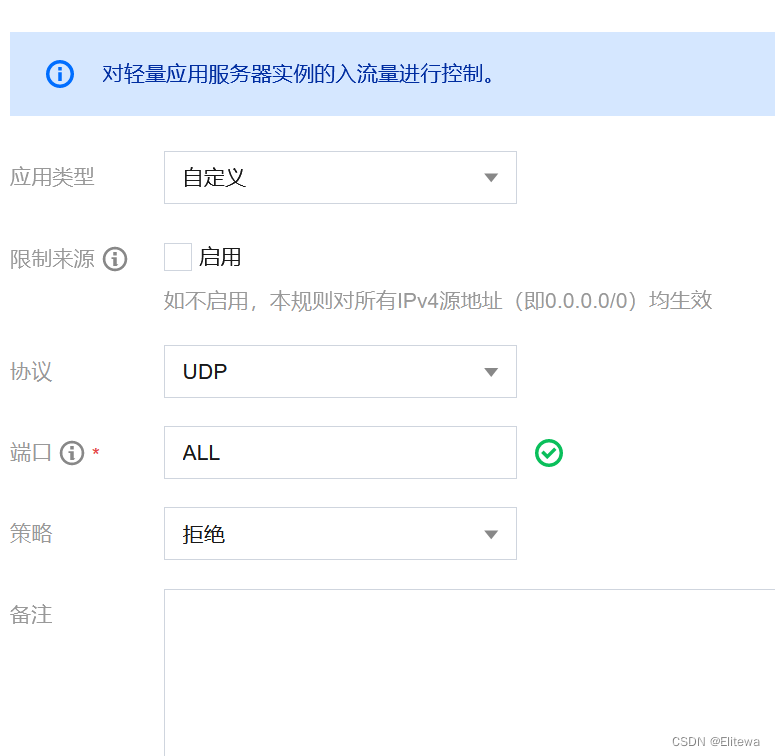Image resolution: width=775 pixels, height=756 pixels.
Task: Open the dropdown showing 拒绝
Action: tap(340, 534)
